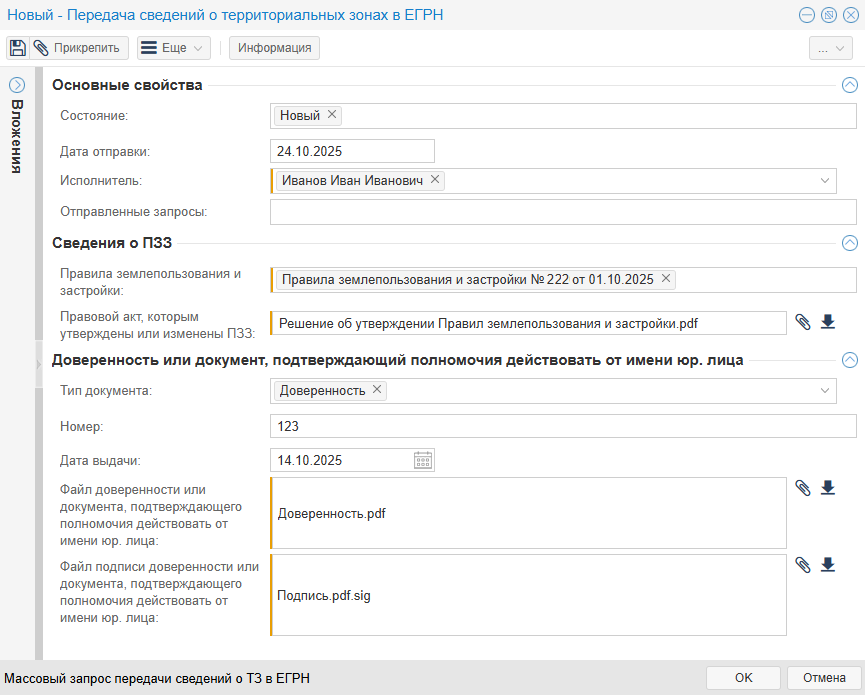Remove the Правила землепользования и застройки tag
The height and width of the screenshot is (695, 865).
click(666, 279)
